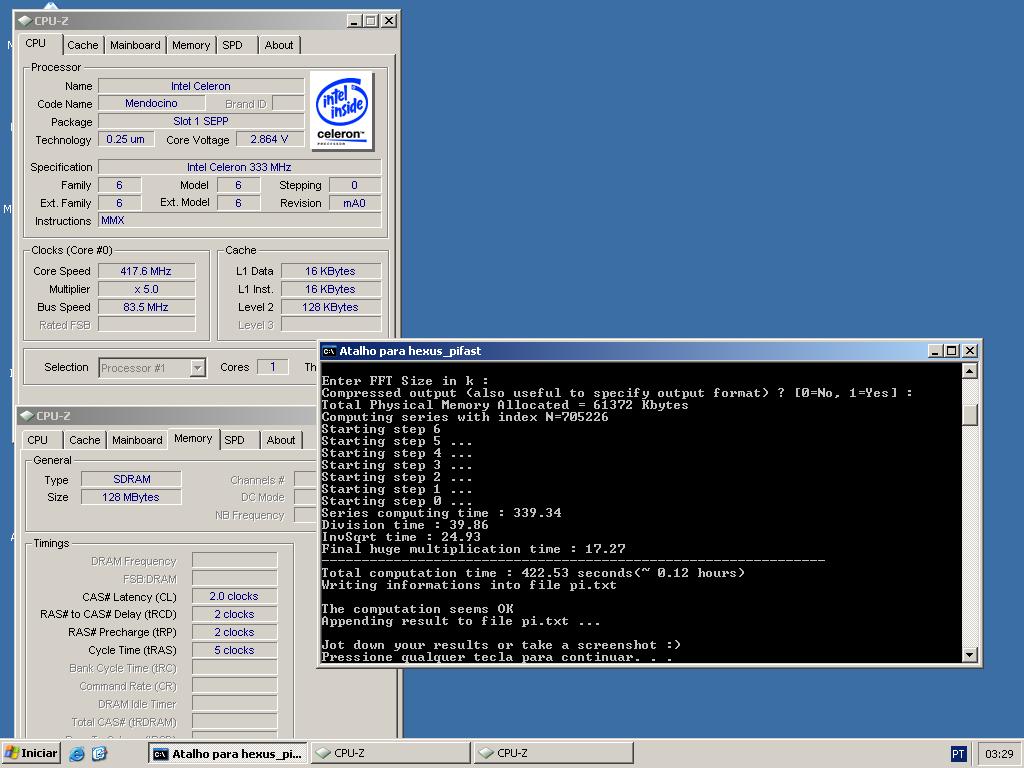Click the Technology value 0.25 um

pyautogui.click(x=126, y=139)
